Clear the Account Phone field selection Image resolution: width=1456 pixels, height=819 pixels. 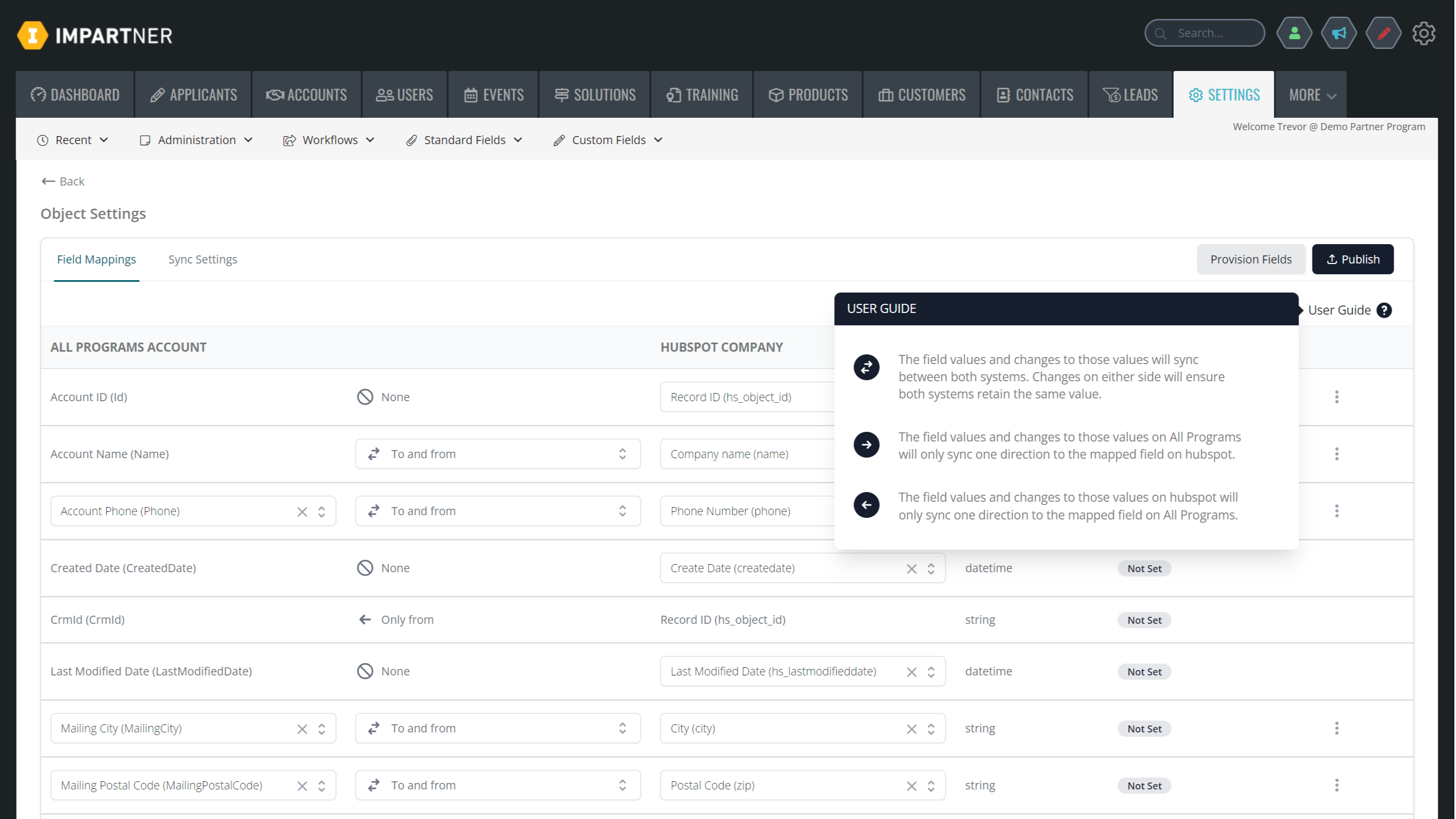pos(303,512)
